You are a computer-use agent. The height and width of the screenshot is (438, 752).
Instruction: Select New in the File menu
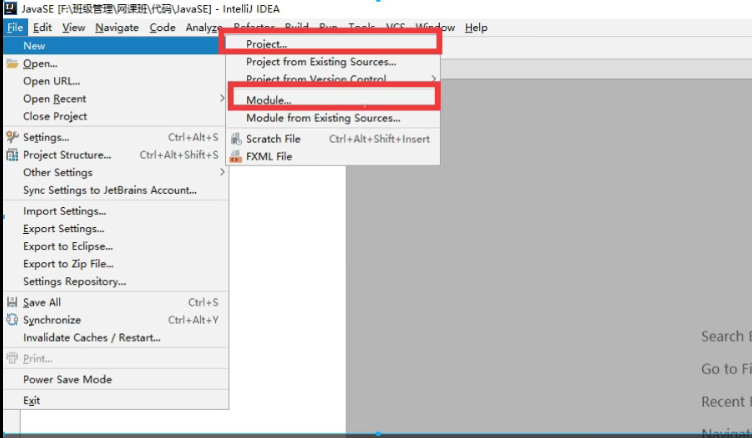(x=114, y=46)
